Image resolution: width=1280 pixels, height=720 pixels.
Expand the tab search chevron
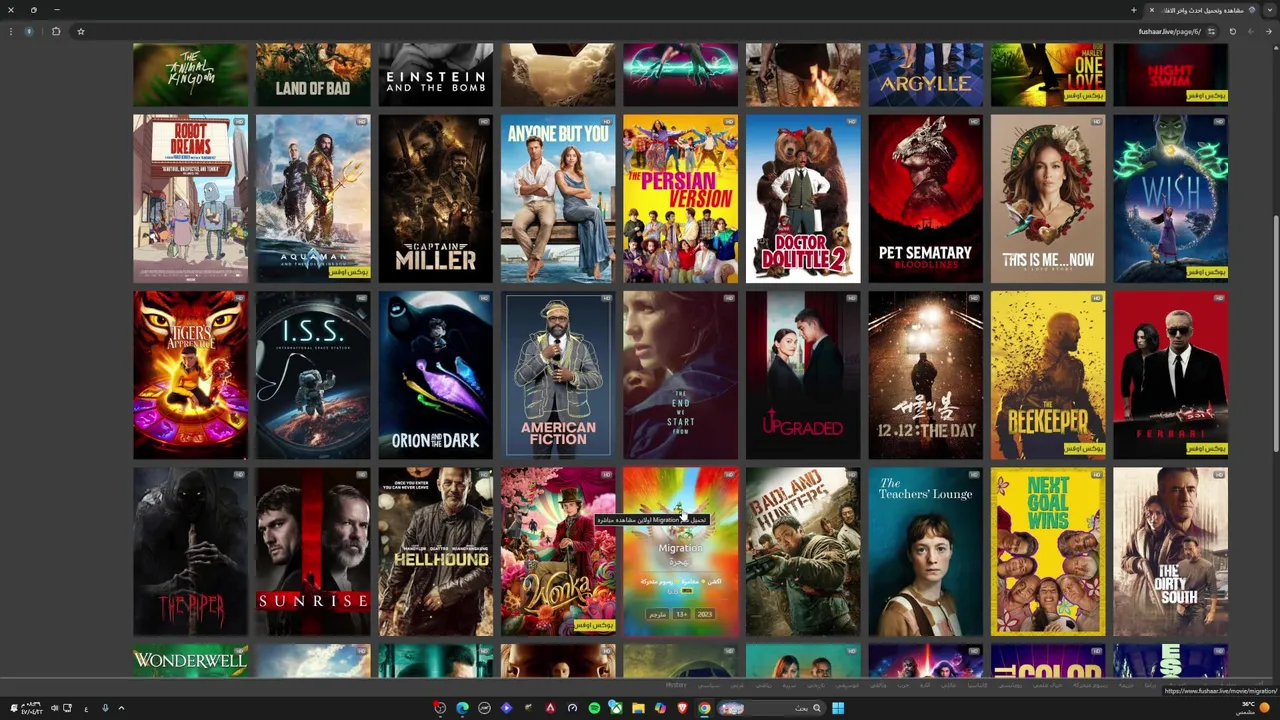tap(1270, 10)
